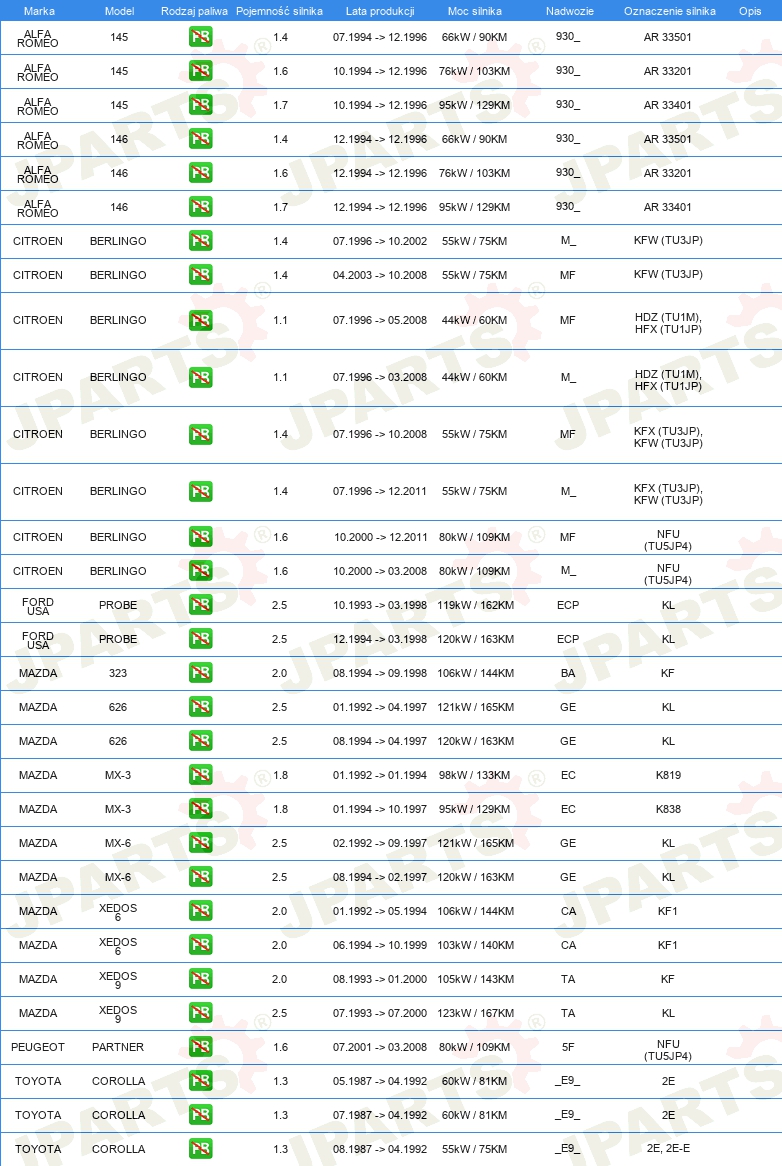Click the Pojemność silnika column header
This screenshot has width=782, height=1166.
pyautogui.click(x=279, y=11)
